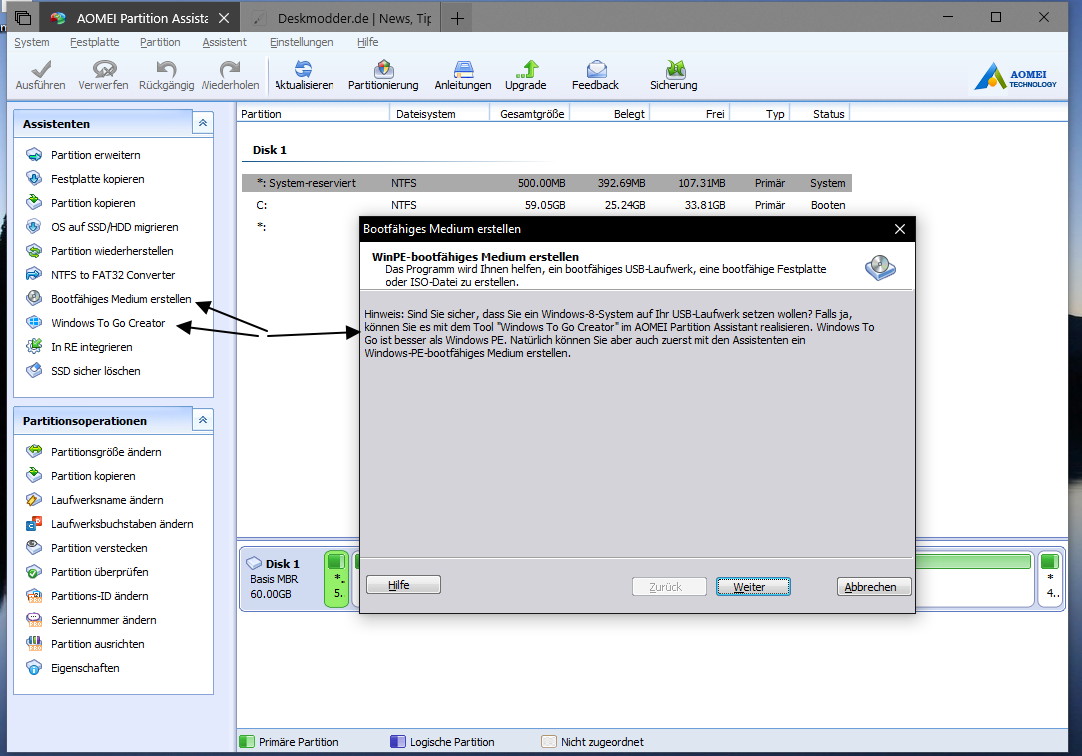
Task: Open SSD sicher löschen
Action: point(95,371)
